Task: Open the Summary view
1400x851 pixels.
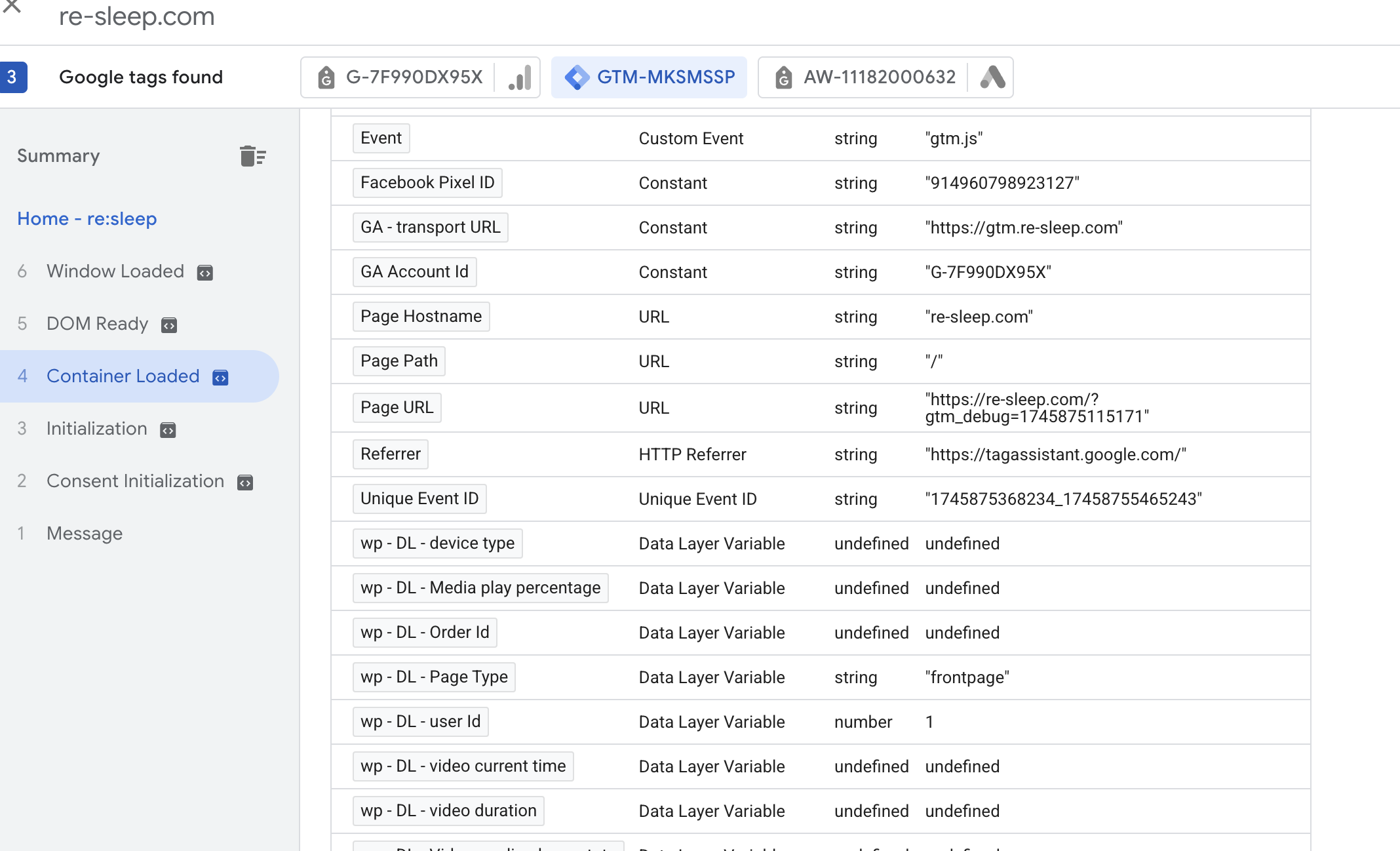Action: tap(58, 156)
